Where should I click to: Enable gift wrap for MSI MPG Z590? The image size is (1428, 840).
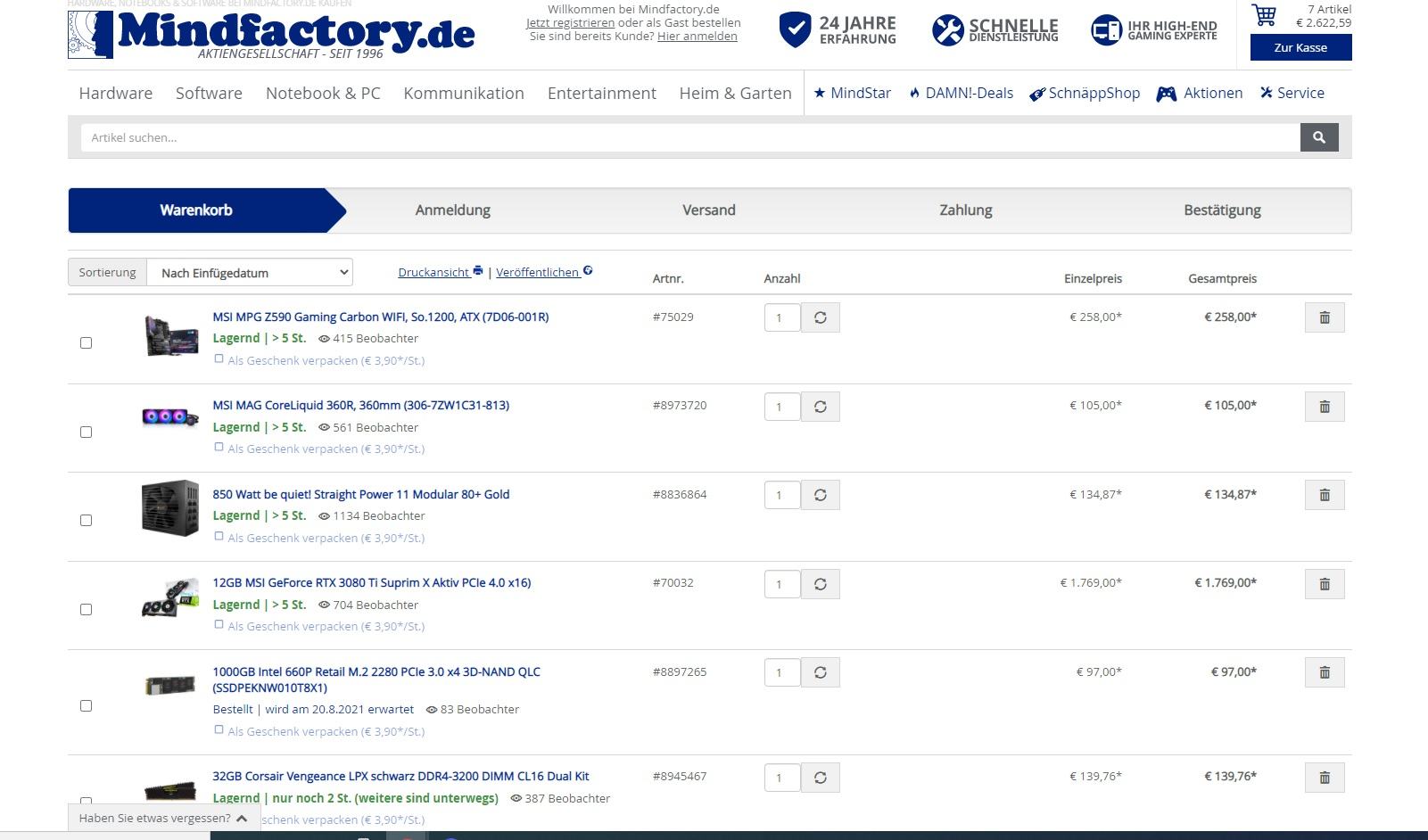coord(219,359)
